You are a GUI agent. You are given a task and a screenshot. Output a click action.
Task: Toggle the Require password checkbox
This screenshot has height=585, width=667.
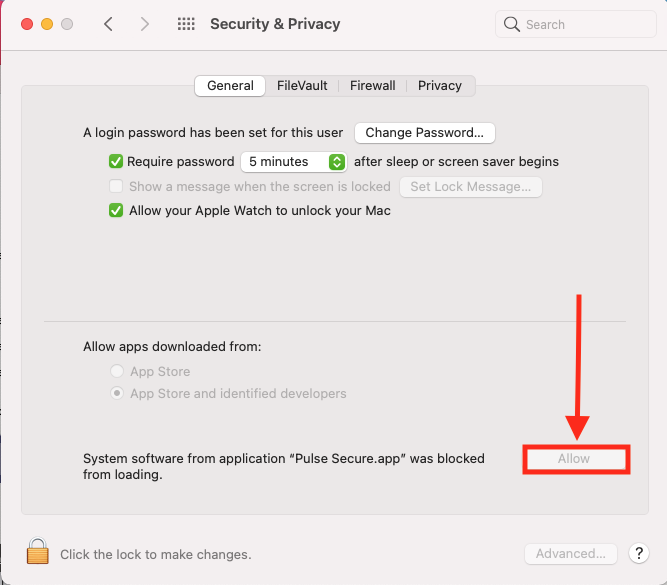(116, 161)
